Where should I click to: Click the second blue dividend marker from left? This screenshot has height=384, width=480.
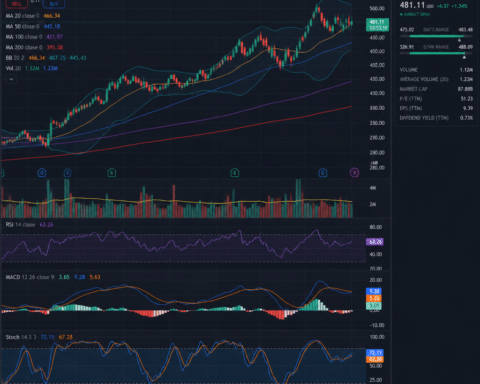coord(67,173)
